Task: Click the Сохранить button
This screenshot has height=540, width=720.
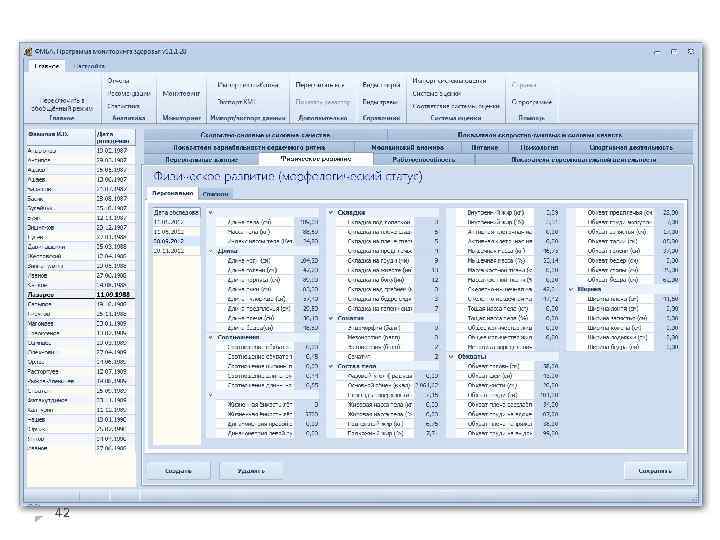Action: (655, 471)
